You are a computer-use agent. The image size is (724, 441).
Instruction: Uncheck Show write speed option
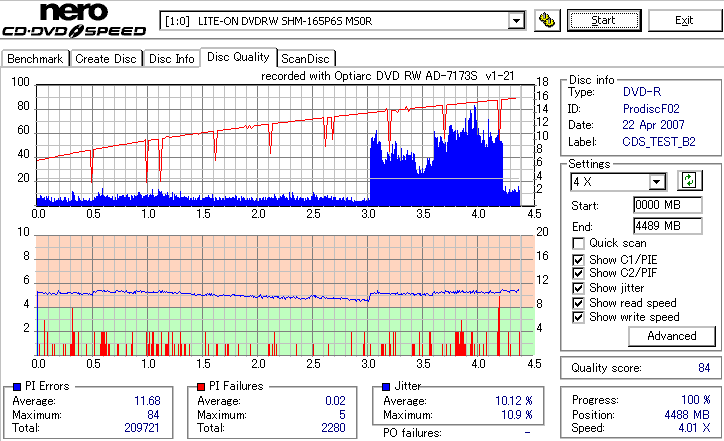[x=578, y=317]
